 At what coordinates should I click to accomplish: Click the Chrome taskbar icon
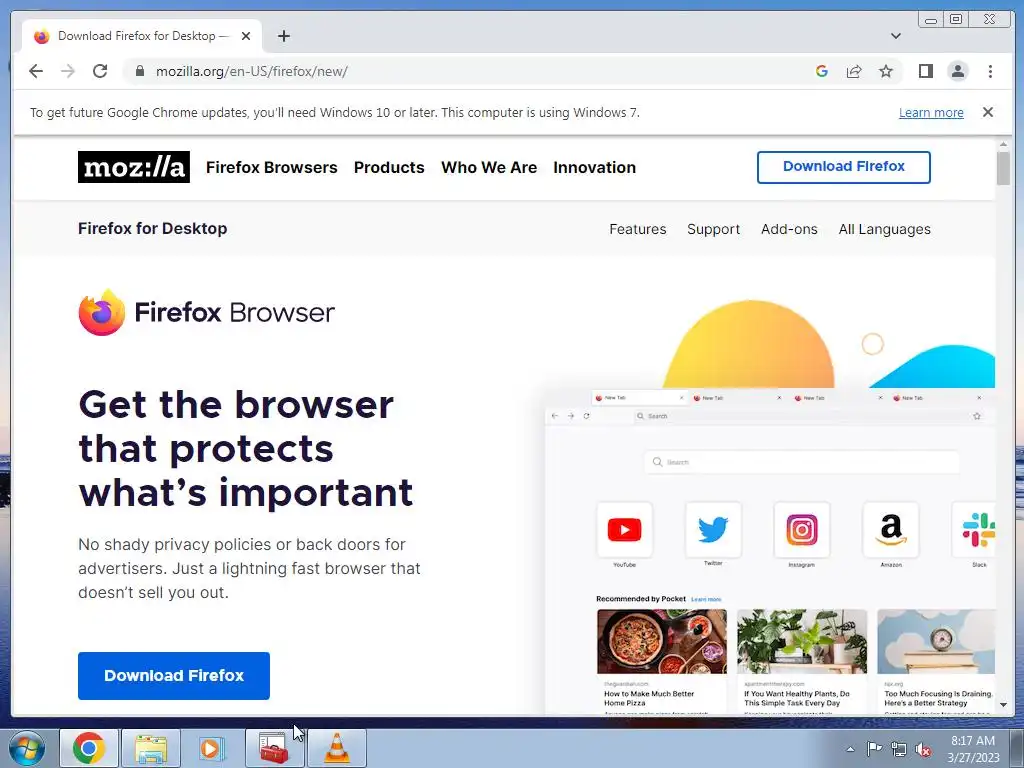coord(89,748)
